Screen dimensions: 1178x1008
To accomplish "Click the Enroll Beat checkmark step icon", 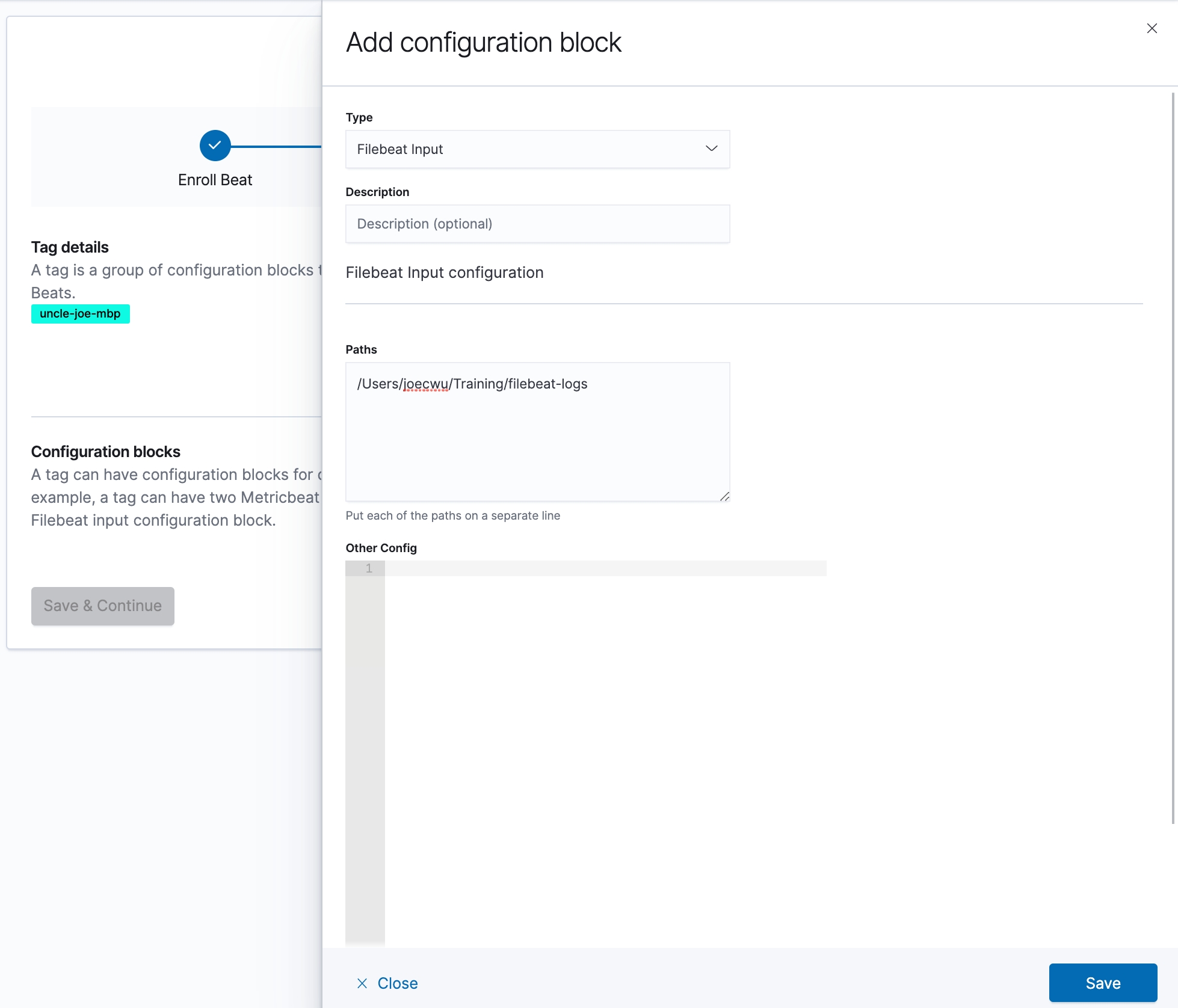I will (x=215, y=146).
